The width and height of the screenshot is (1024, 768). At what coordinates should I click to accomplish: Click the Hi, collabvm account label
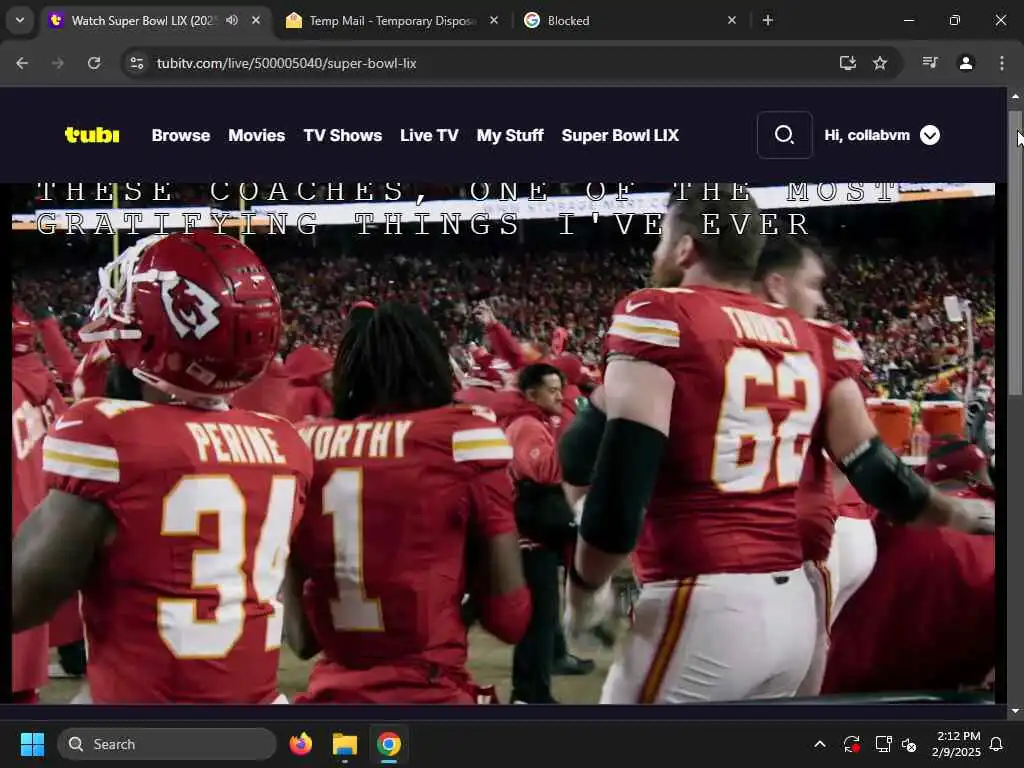click(x=867, y=135)
